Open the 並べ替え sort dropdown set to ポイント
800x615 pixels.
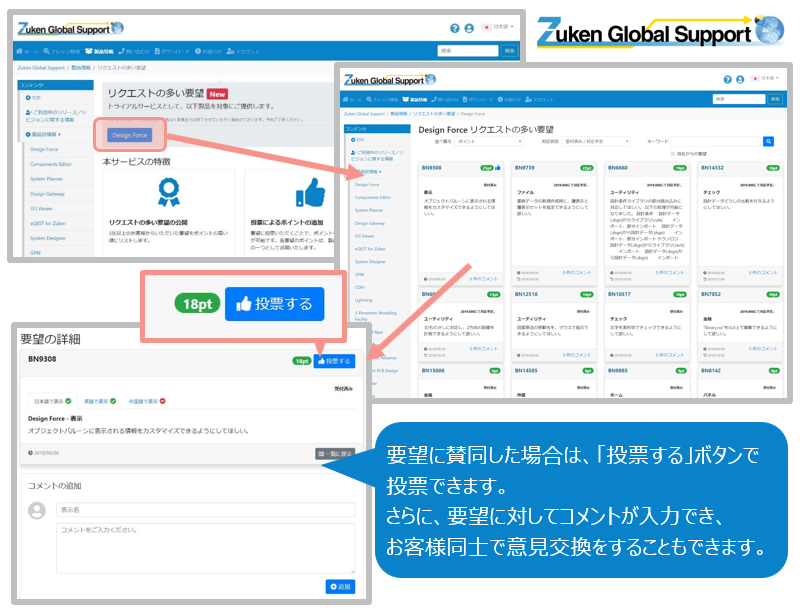(x=489, y=141)
